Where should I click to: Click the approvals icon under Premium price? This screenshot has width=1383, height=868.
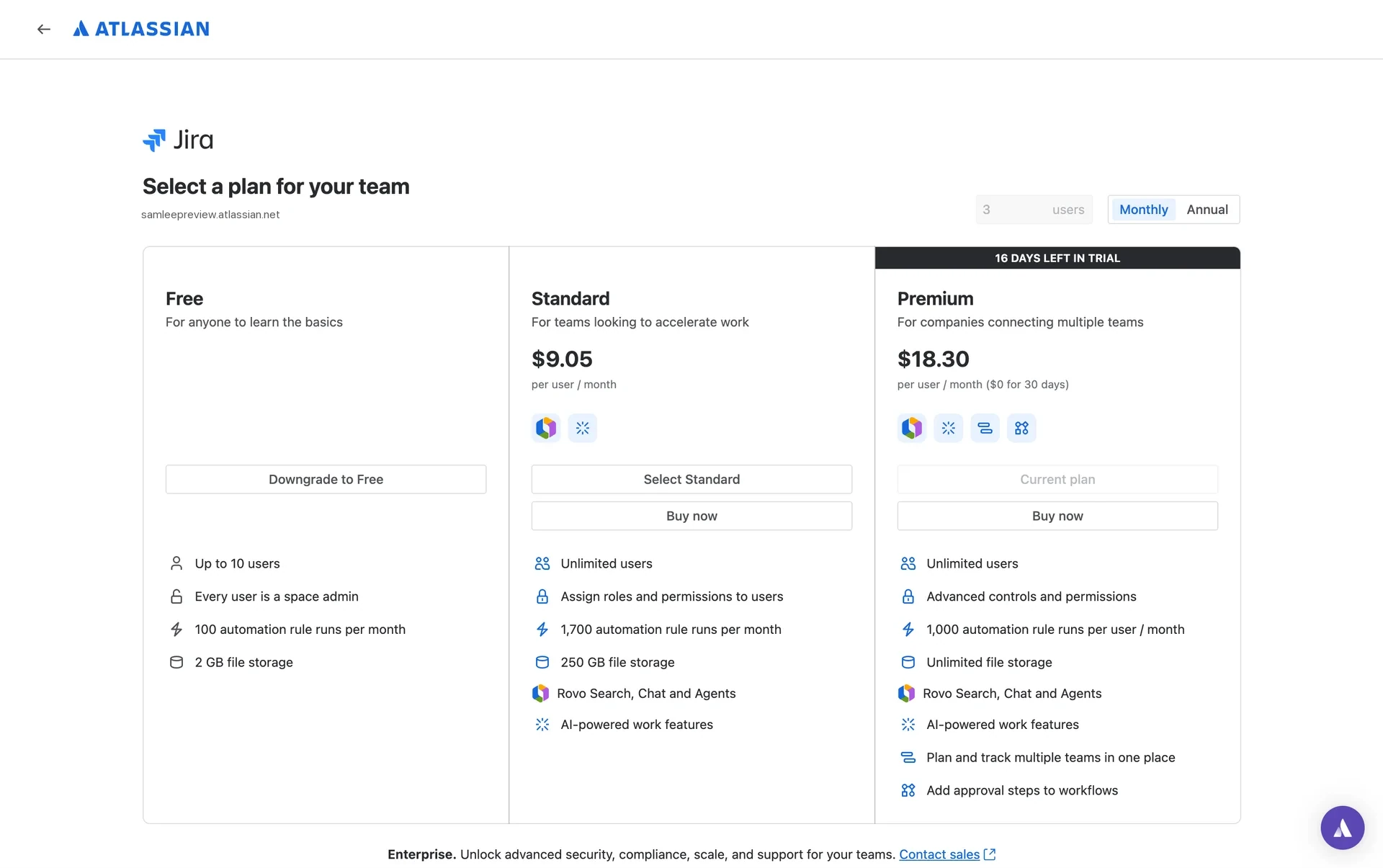point(1021,428)
